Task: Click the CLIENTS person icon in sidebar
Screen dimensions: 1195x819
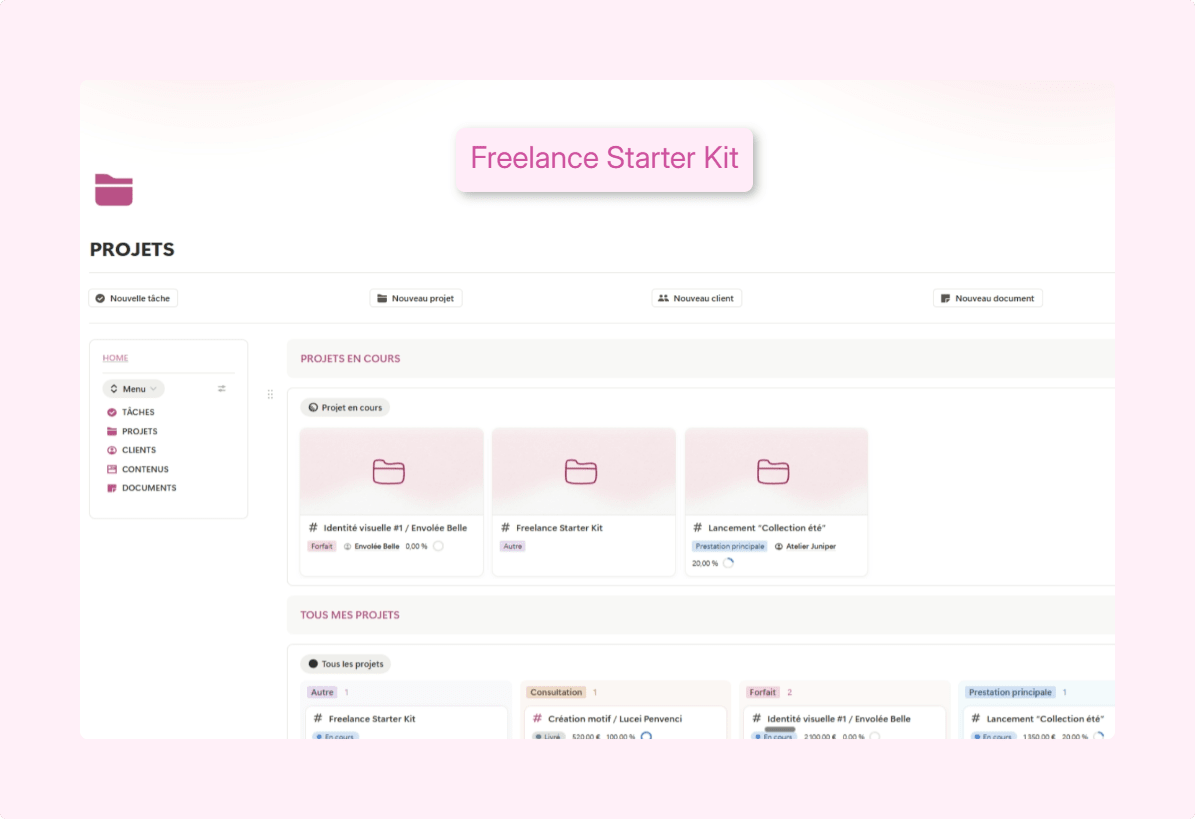Action: click(x=112, y=450)
